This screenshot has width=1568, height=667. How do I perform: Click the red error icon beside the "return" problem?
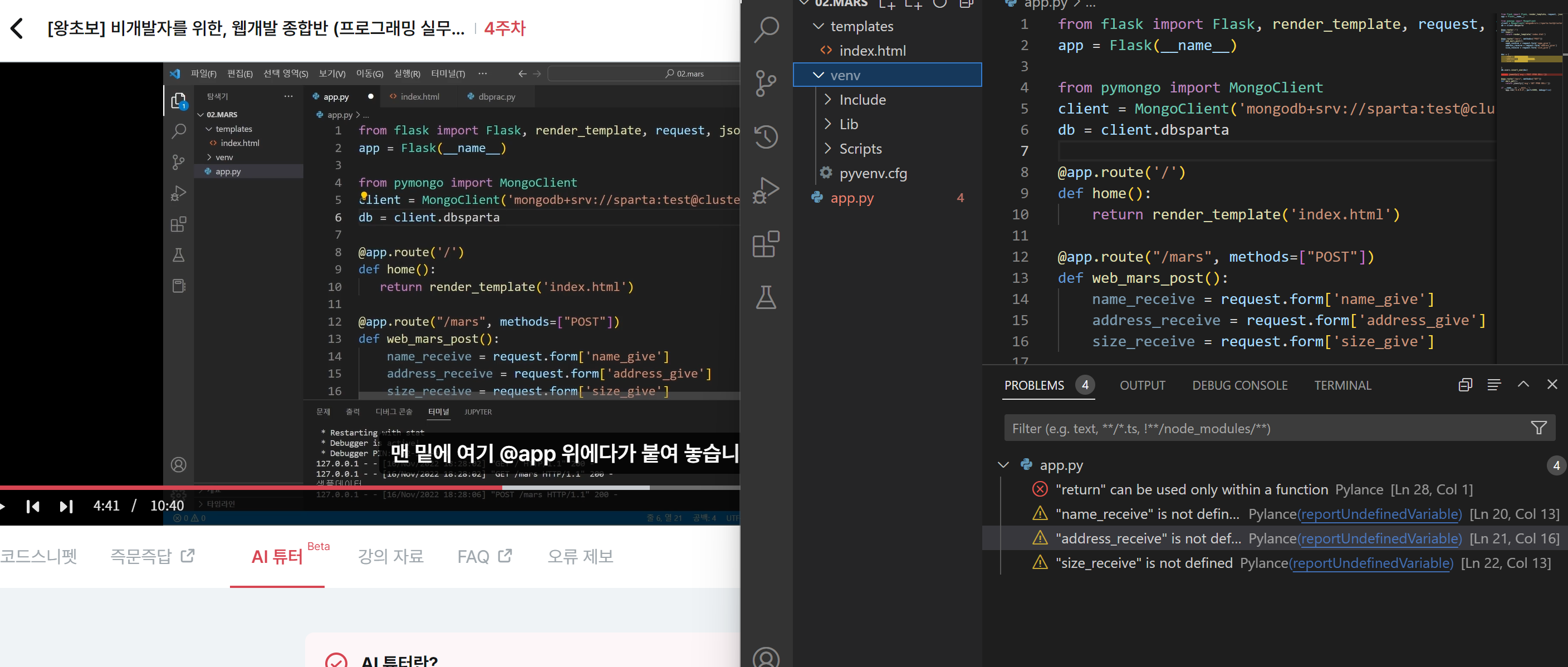click(x=1040, y=489)
